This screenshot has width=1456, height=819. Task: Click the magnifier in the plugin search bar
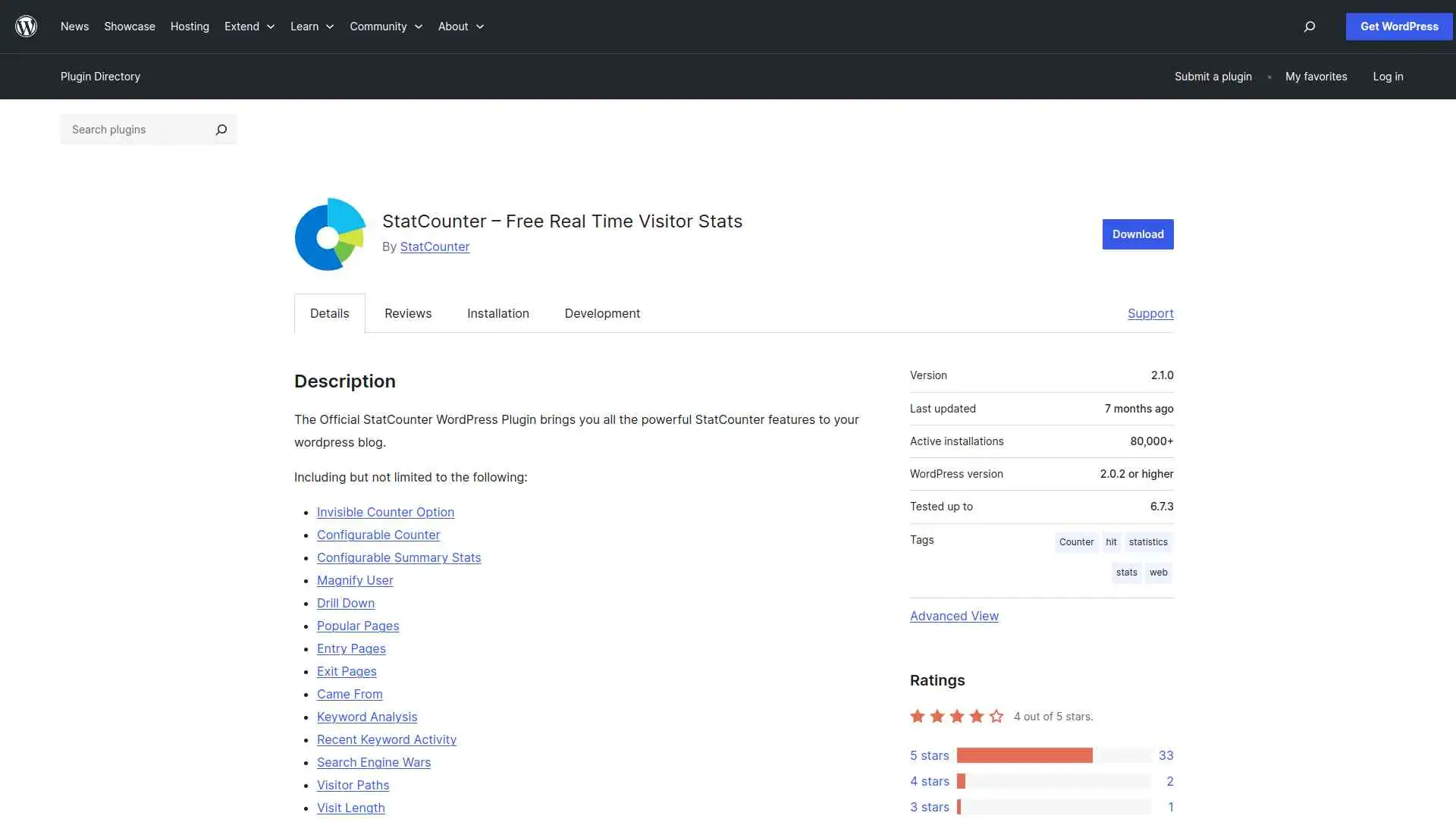tap(221, 130)
